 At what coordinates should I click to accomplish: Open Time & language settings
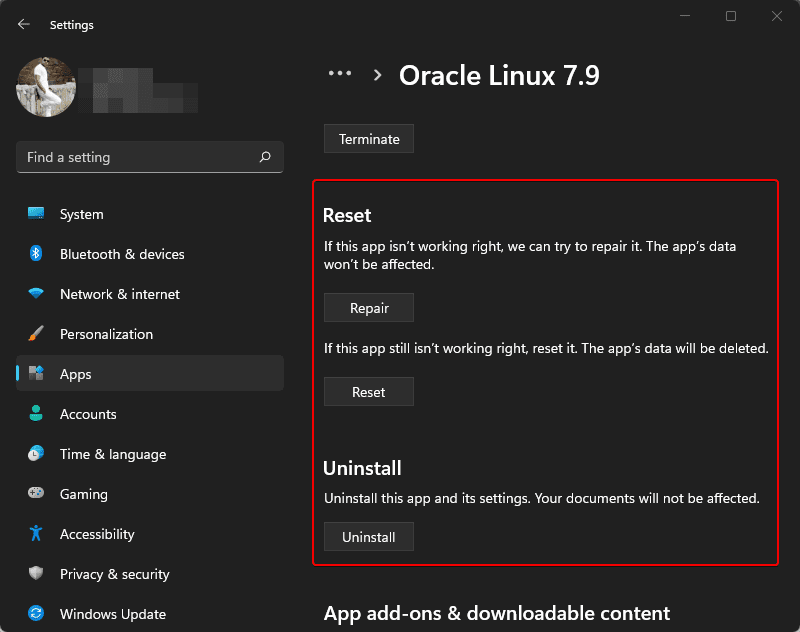[112, 454]
